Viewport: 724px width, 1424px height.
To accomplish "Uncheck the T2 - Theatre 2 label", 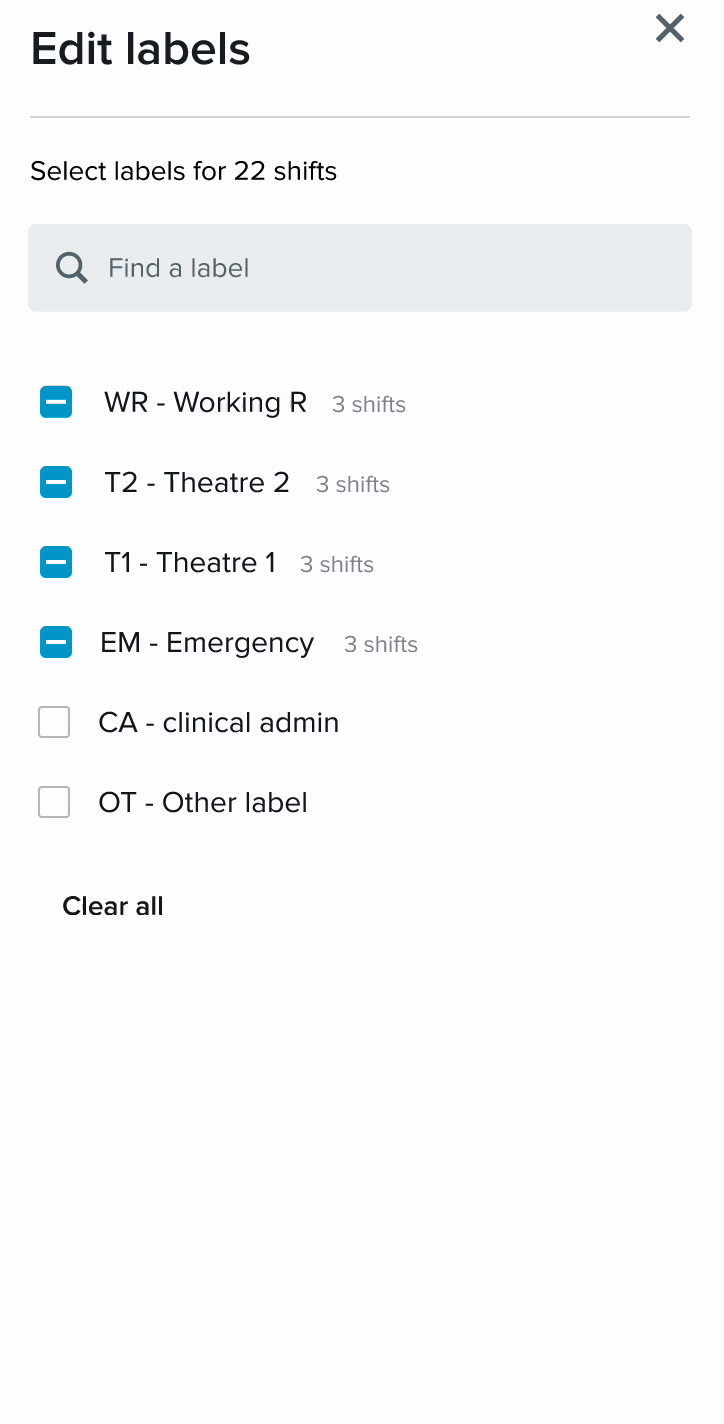I will 55,482.
